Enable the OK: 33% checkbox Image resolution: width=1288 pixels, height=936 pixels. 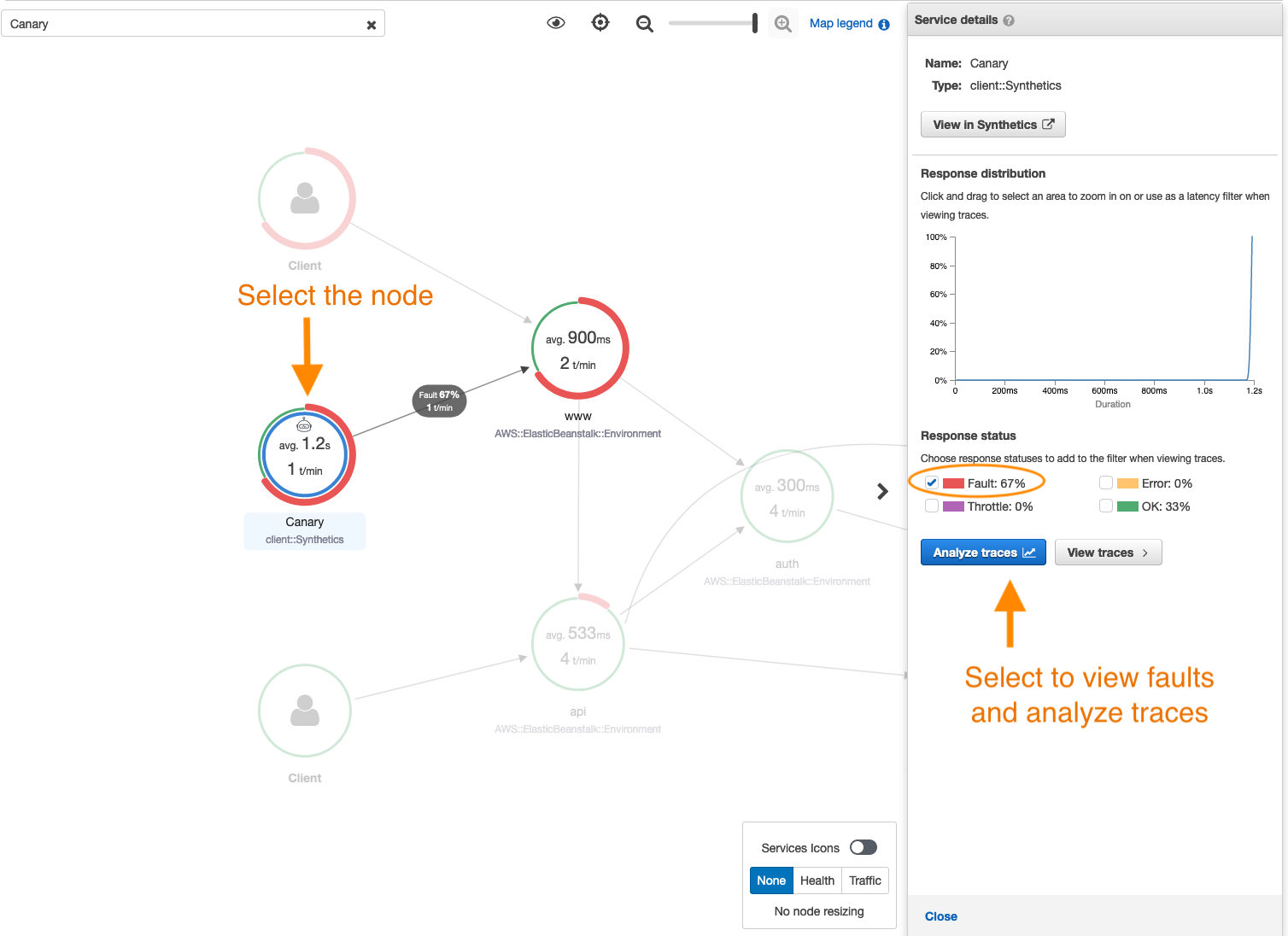click(1106, 506)
